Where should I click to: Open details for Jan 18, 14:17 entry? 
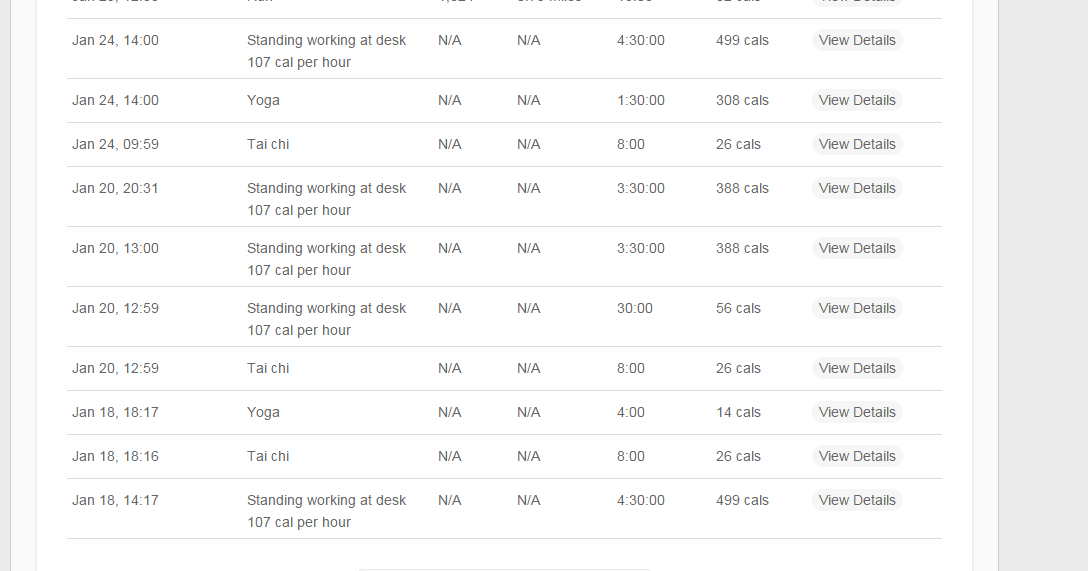(857, 500)
